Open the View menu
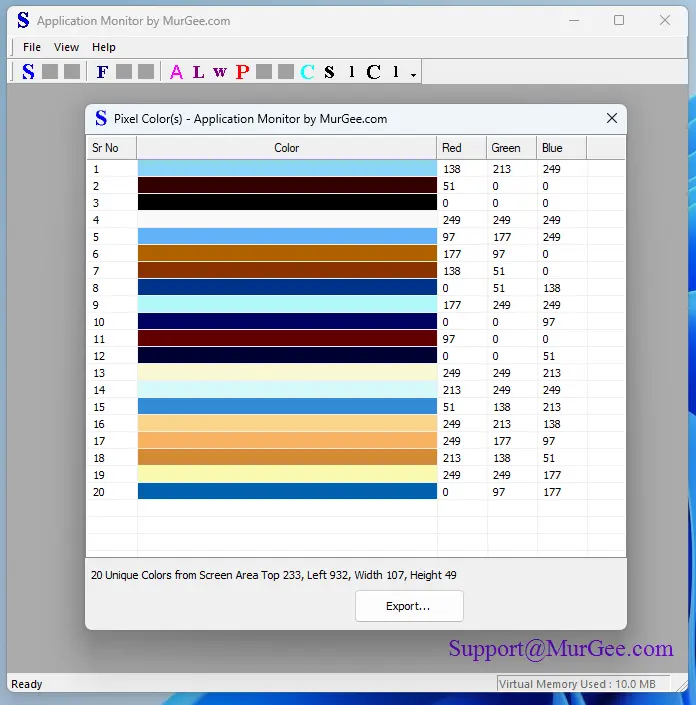 [x=67, y=47]
